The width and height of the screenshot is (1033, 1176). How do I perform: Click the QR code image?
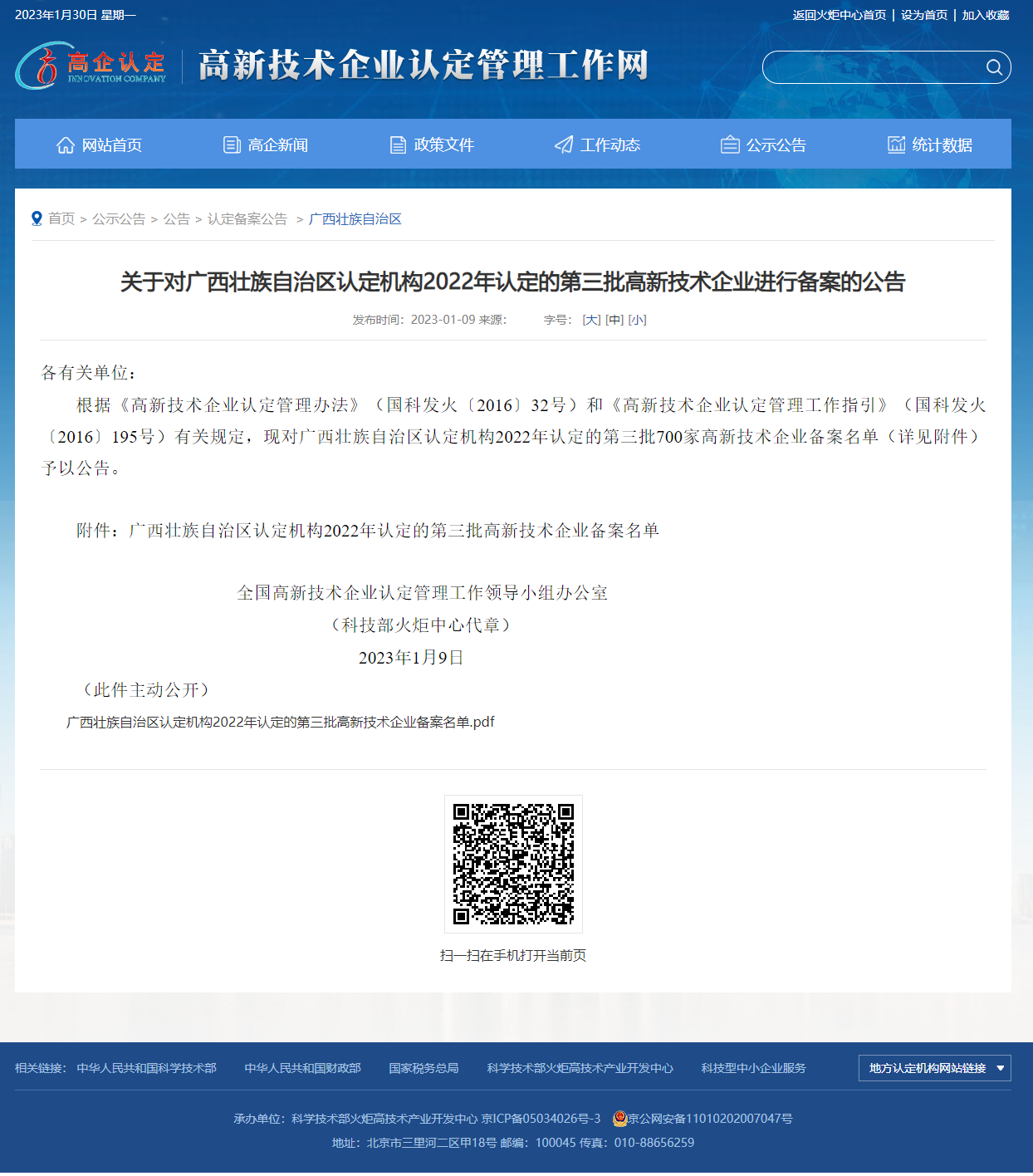[x=513, y=864]
